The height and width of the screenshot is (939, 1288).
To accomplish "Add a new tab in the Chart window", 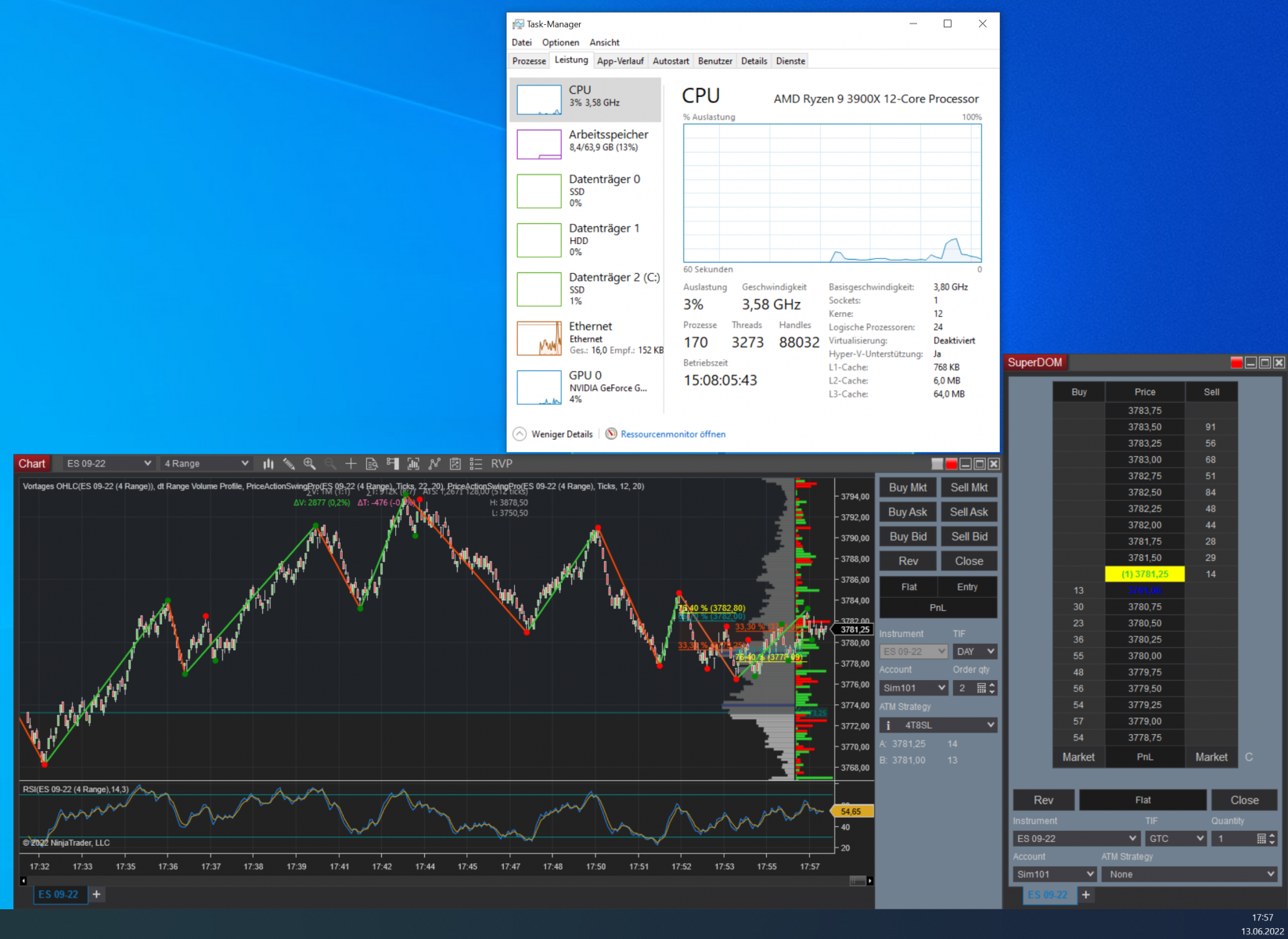I will coord(96,894).
